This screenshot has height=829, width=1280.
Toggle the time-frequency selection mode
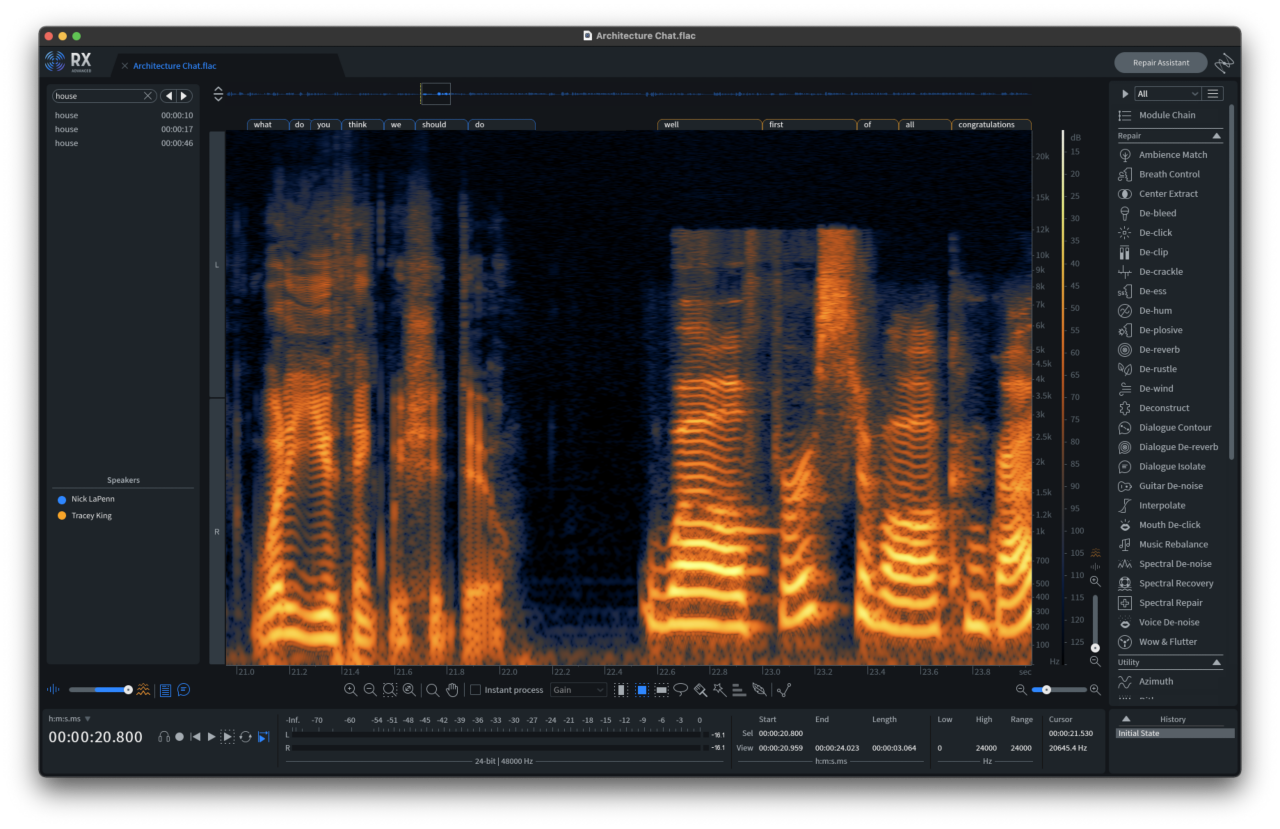[x=642, y=690]
